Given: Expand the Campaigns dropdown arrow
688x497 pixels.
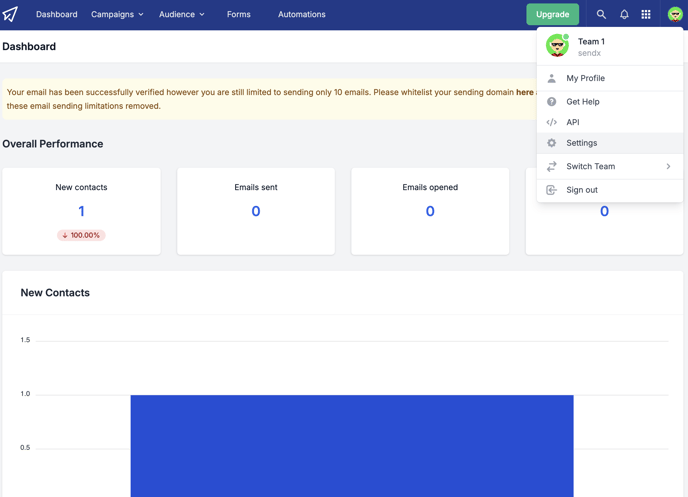Looking at the screenshot, I should tap(141, 14).
